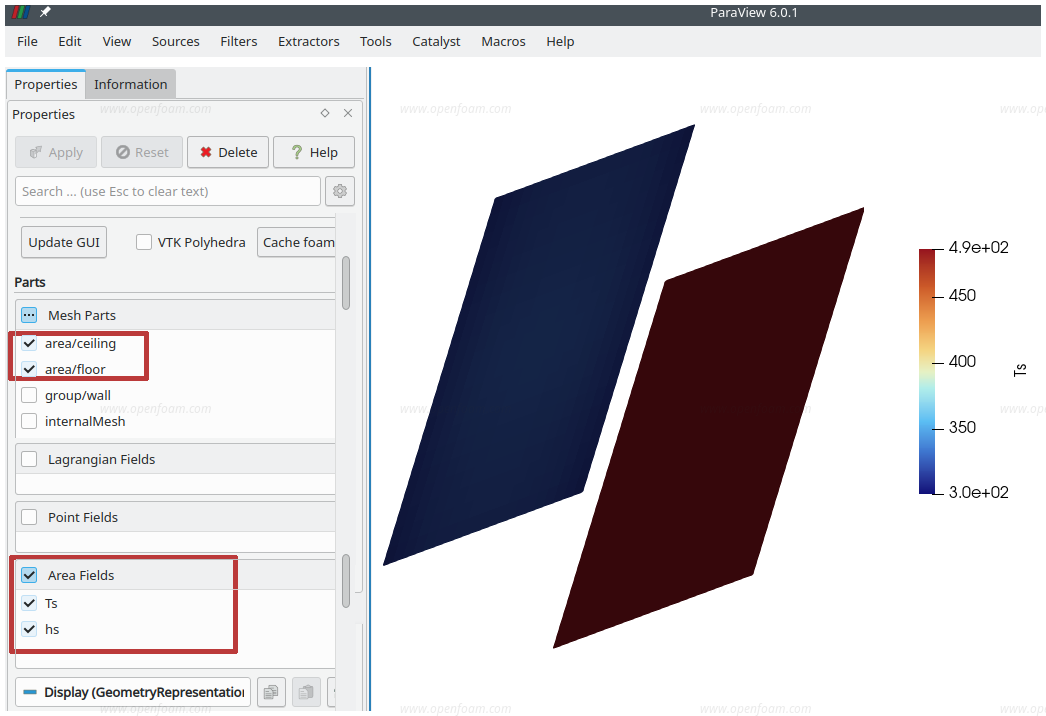Check the internalMesh mesh part
This screenshot has width=1046, height=716.
29,421
